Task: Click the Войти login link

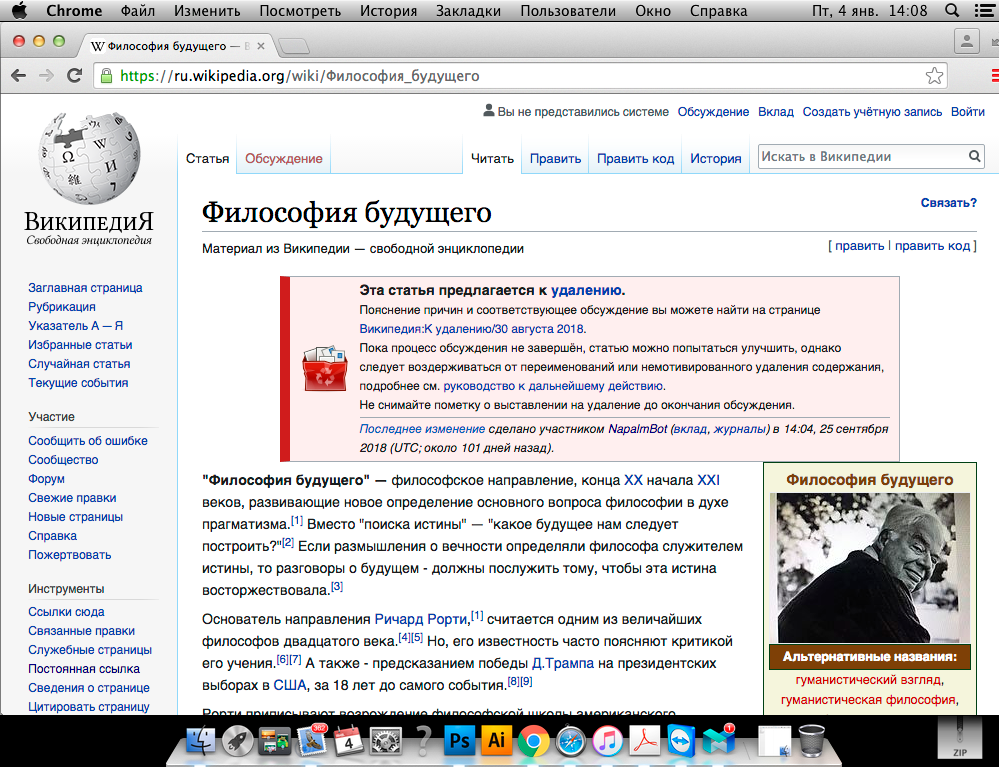Action: [x=967, y=111]
